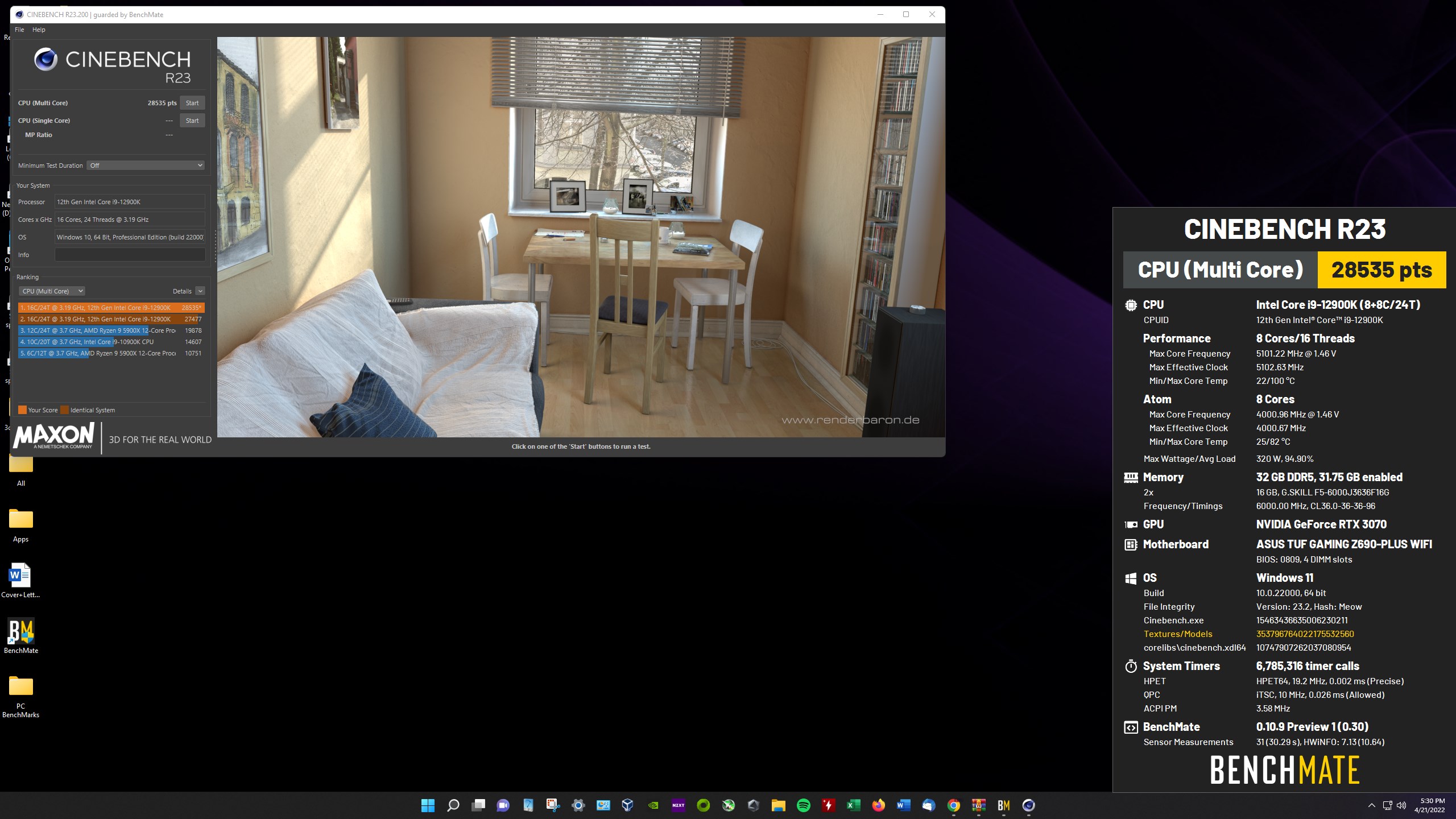Open Settings gear on taskbar
Image resolution: width=1456 pixels, height=819 pixels.
point(578,805)
